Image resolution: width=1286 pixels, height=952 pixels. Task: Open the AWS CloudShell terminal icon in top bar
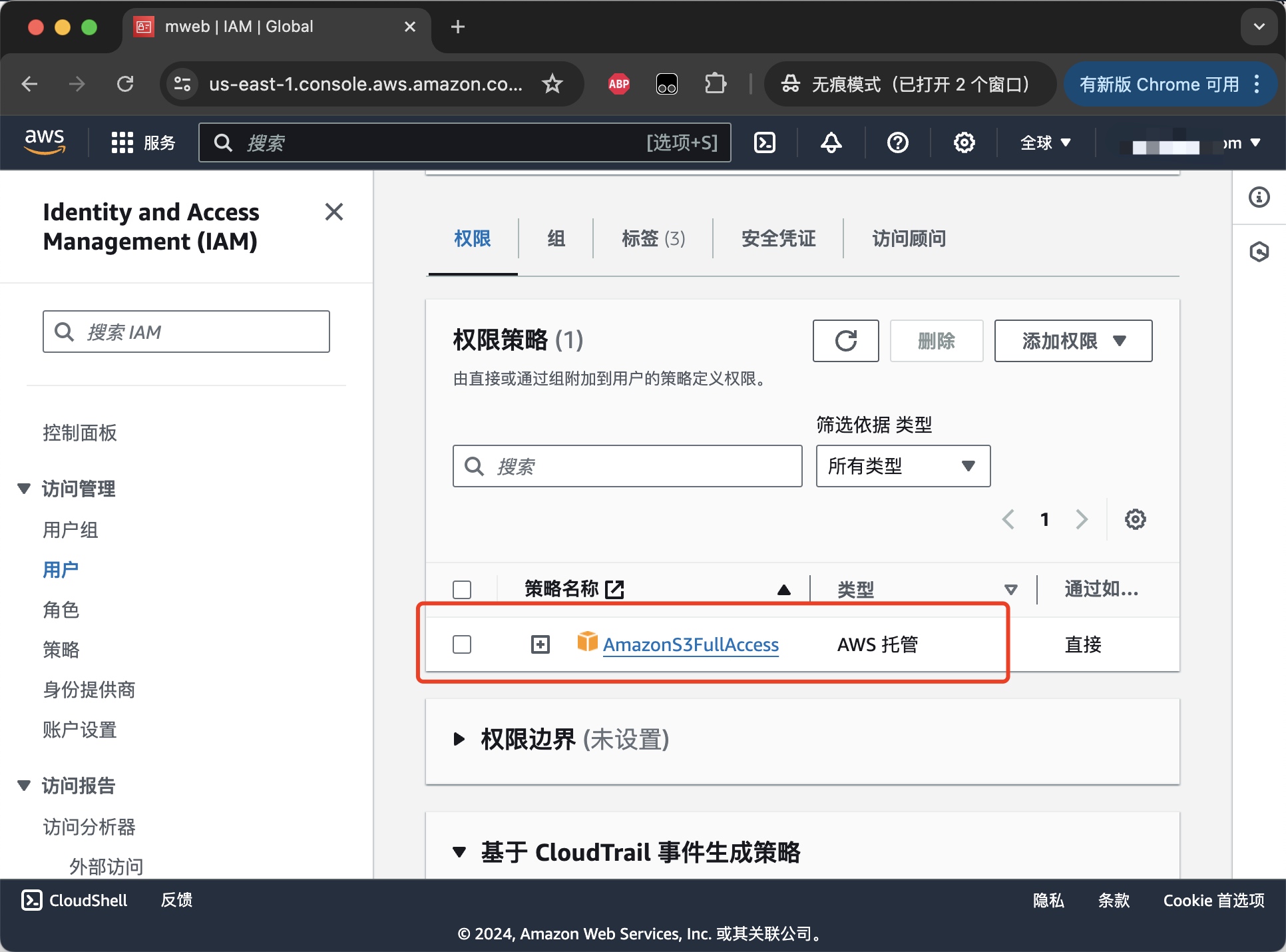tap(765, 142)
